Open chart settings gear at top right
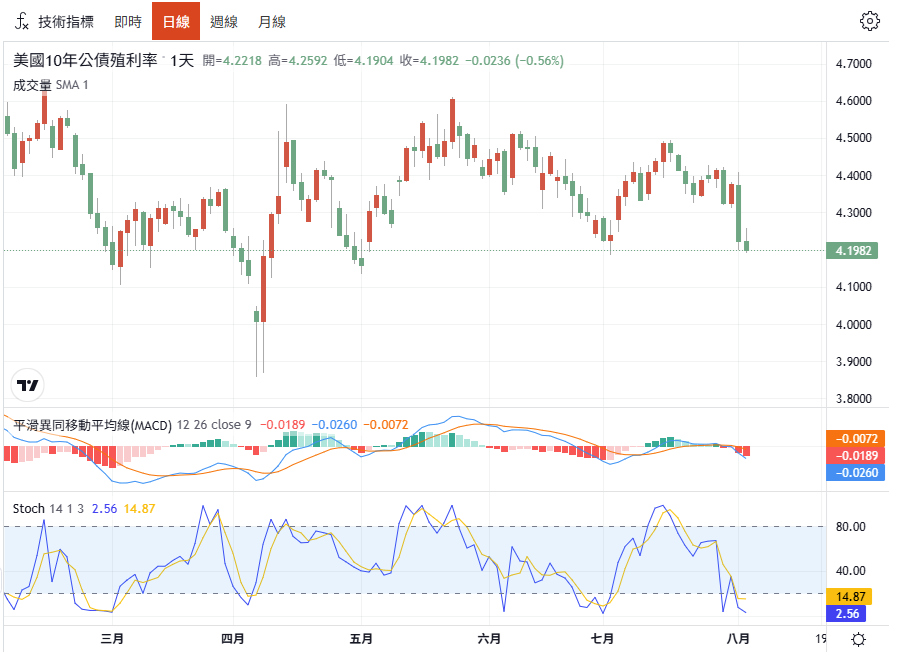 point(869,21)
